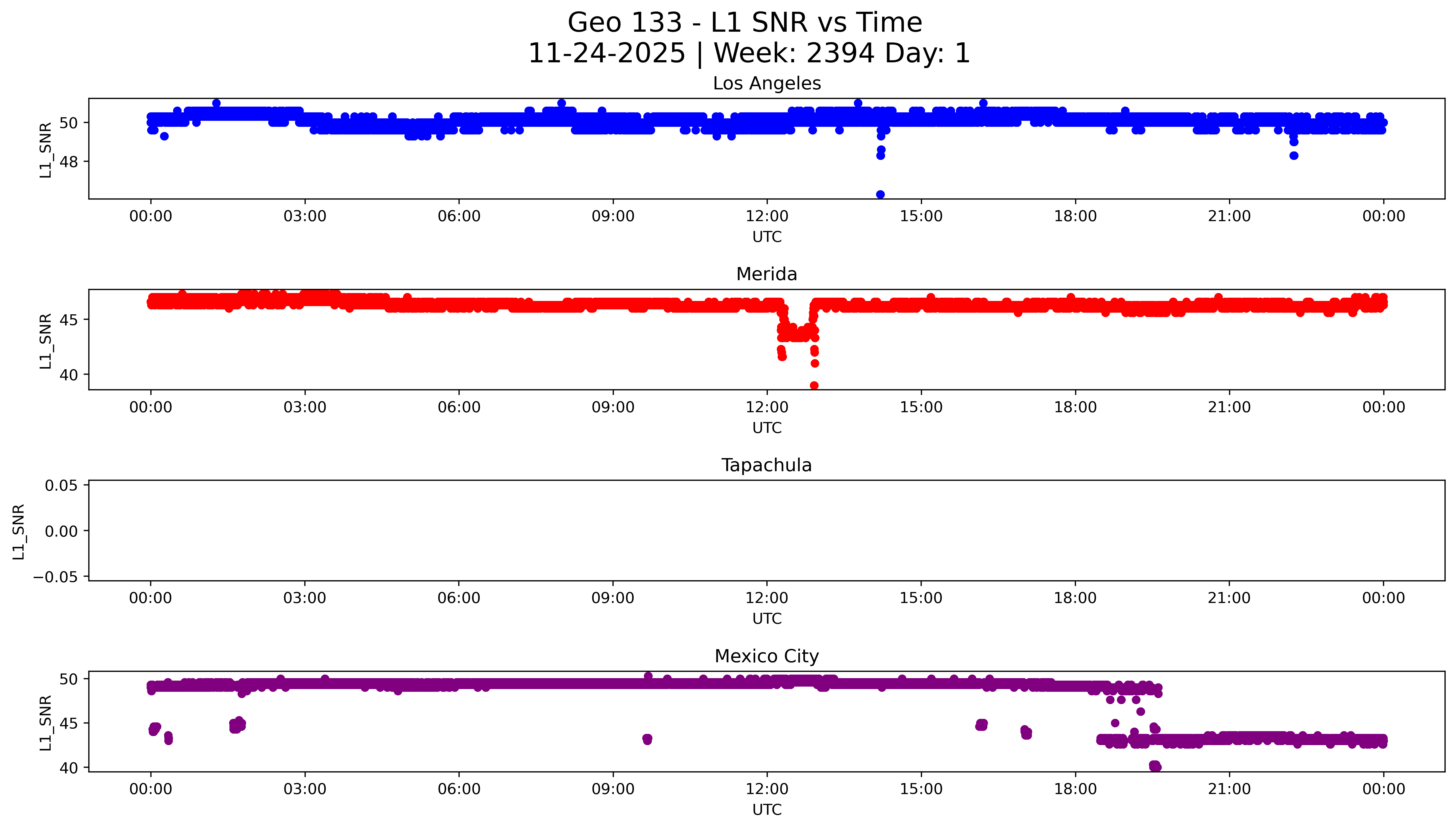Click the UTC x-axis label under the Mexico City plot
The width and height of the screenshot is (1456, 829).
766,810
